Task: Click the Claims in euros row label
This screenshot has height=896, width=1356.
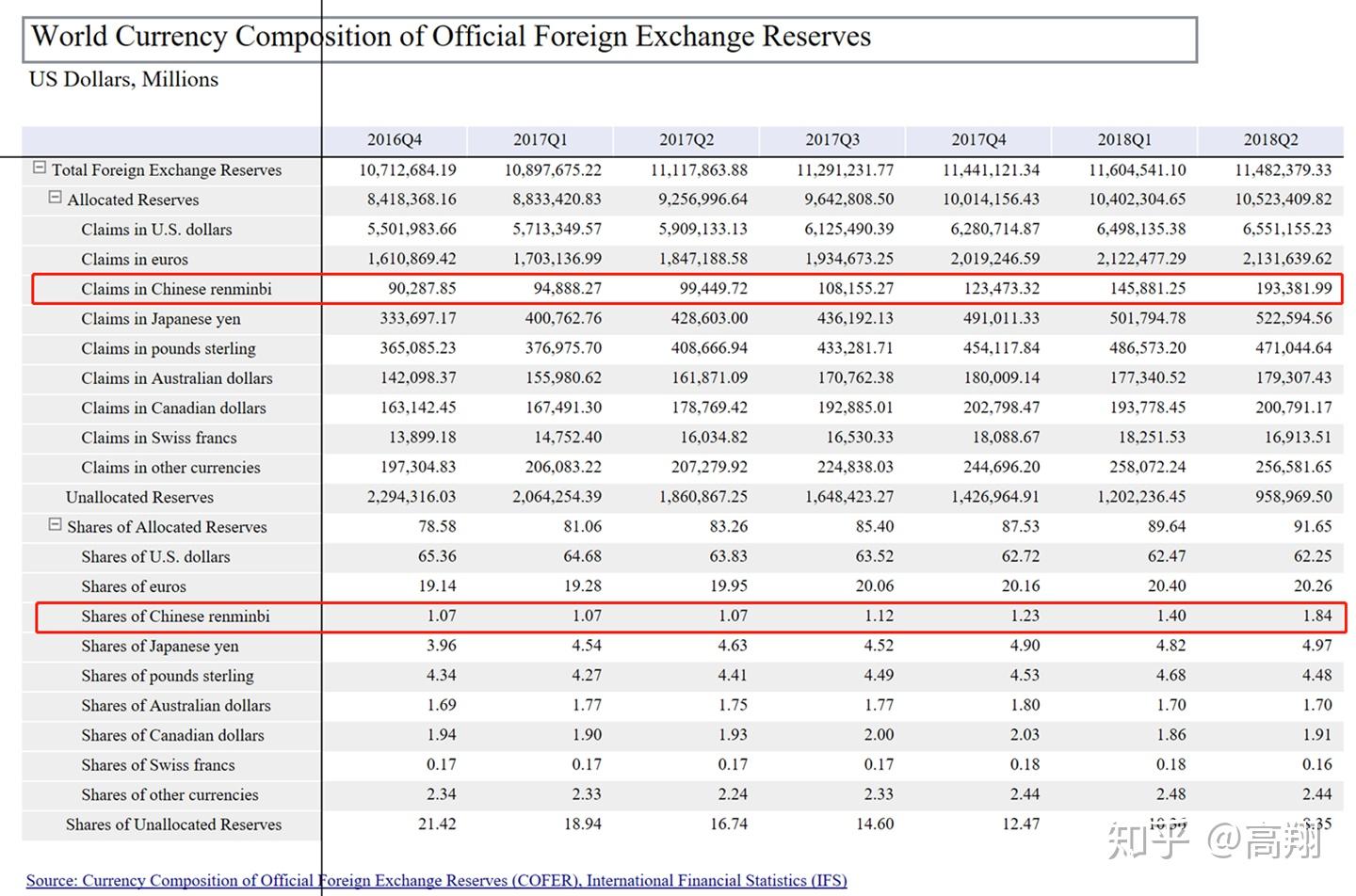Action: click(135, 260)
